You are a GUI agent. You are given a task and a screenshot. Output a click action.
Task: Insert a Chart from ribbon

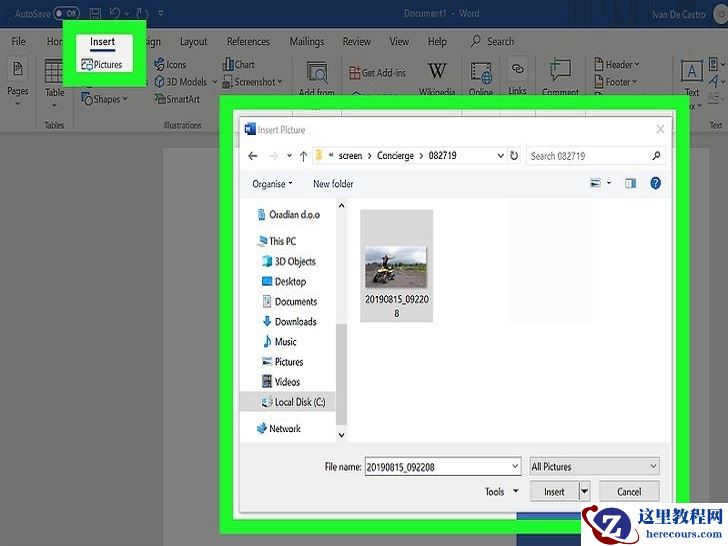click(x=239, y=65)
